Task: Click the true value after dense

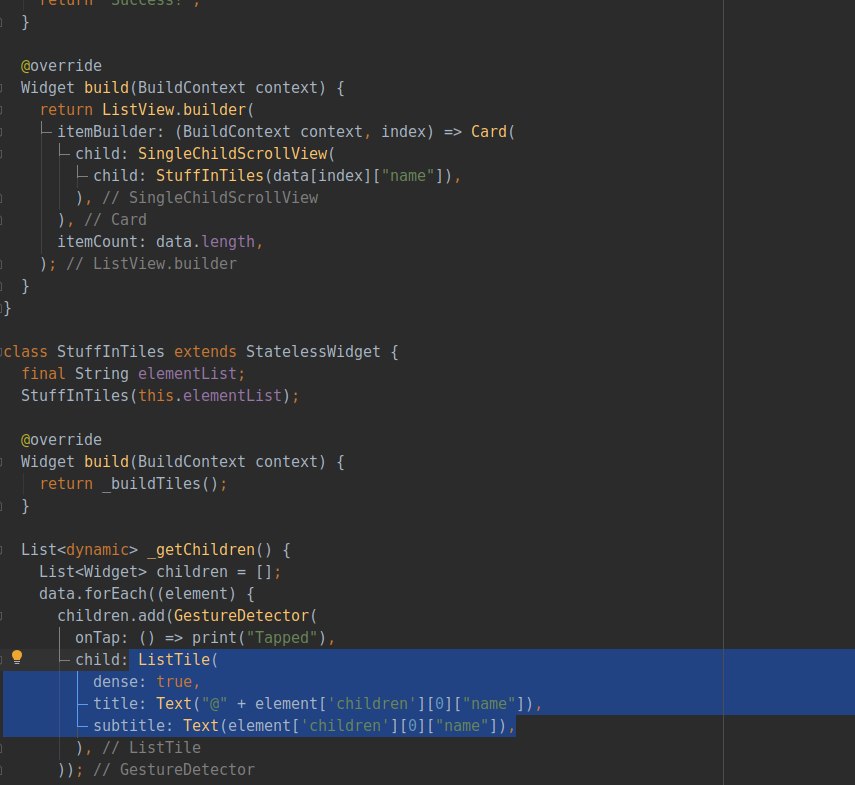Action: (x=174, y=682)
